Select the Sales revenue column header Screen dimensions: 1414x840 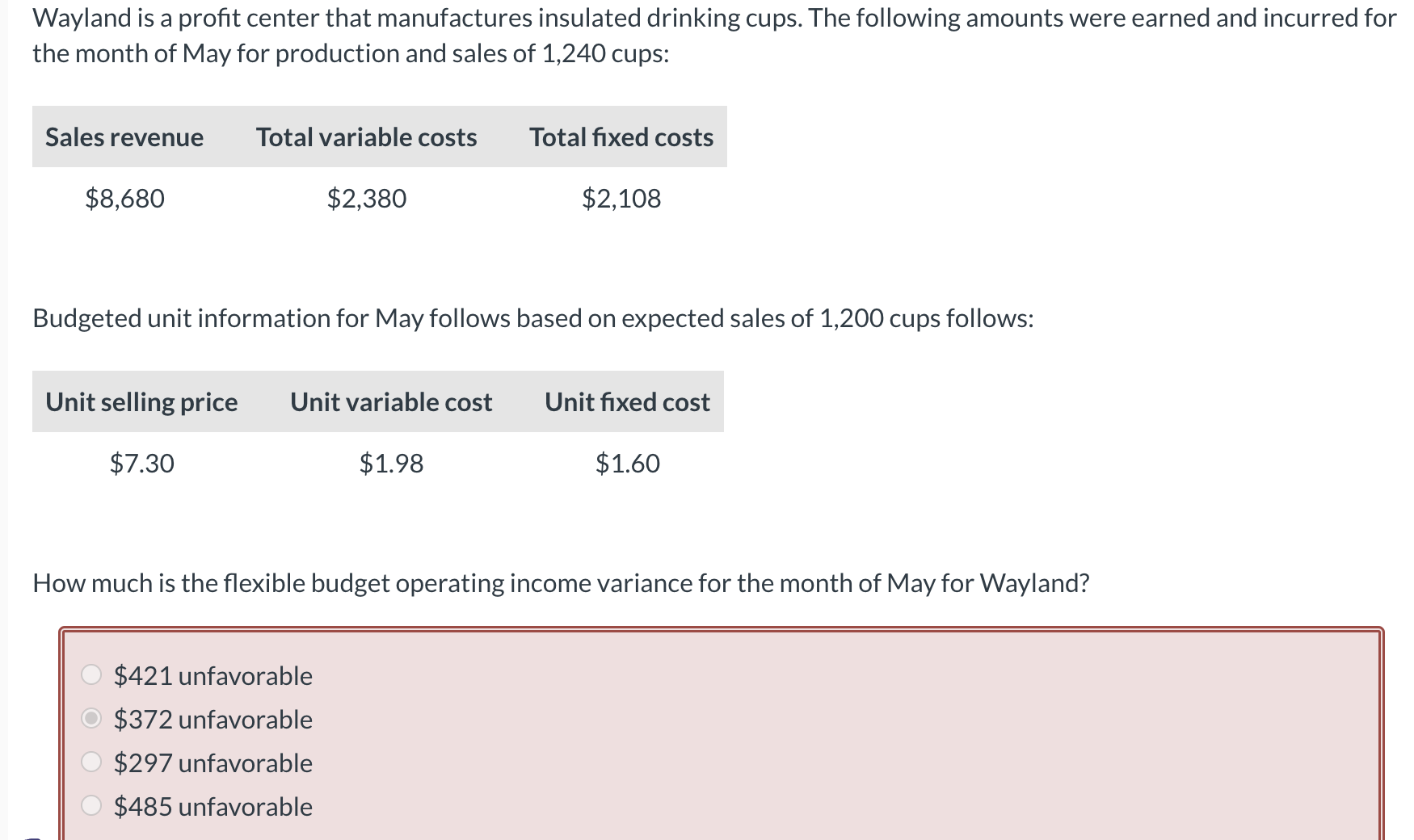pyautogui.click(x=124, y=137)
